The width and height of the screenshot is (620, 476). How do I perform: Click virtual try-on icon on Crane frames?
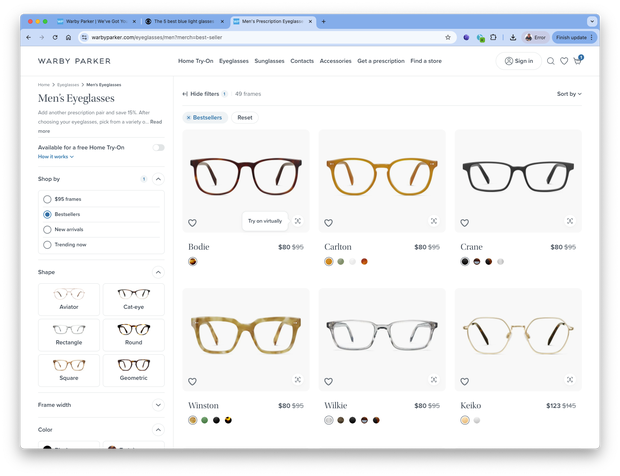(570, 222)
